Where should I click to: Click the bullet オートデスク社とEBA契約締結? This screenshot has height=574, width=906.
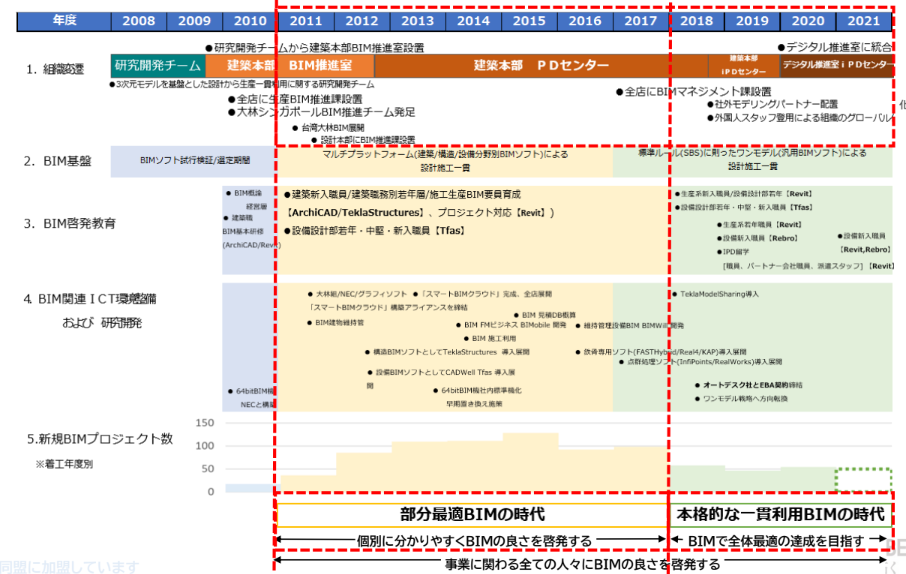[x=749, y=385]
